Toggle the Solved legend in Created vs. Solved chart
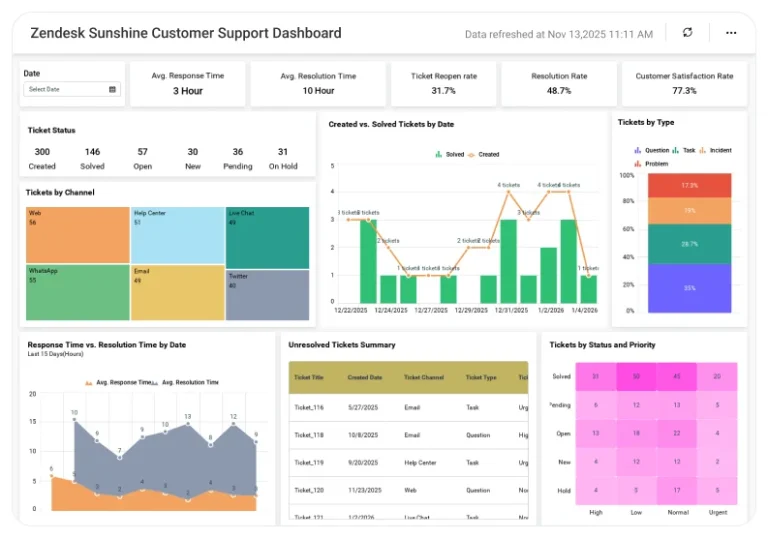Image resolution: width=768 pixels, height=538 pixels. pyautogui.click(x=450, y=154)
